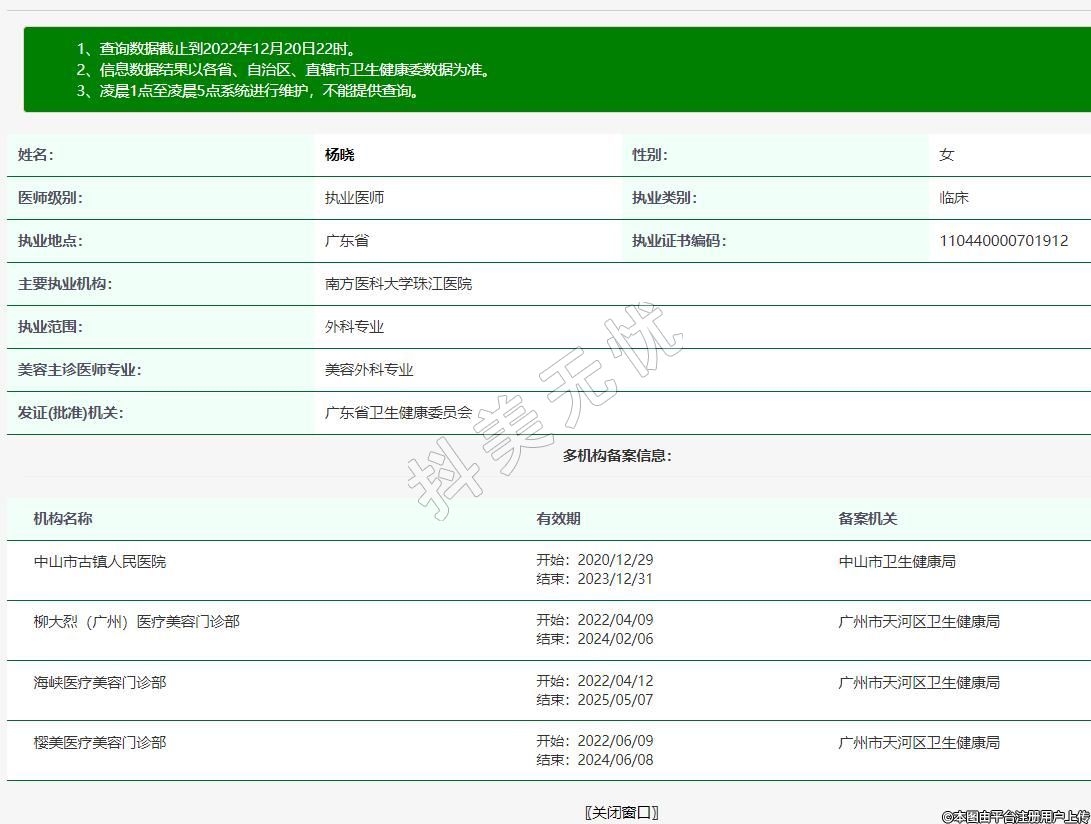Click the 备案机关 column header

pyautogui.click(x=867, y=519)
